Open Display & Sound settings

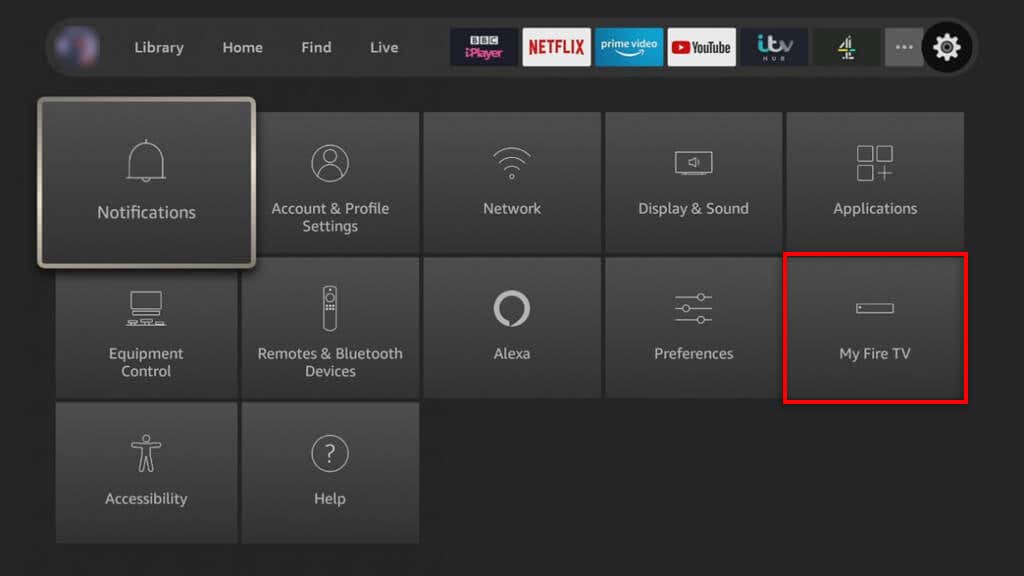pyautogui.click(x=694, y=183)
